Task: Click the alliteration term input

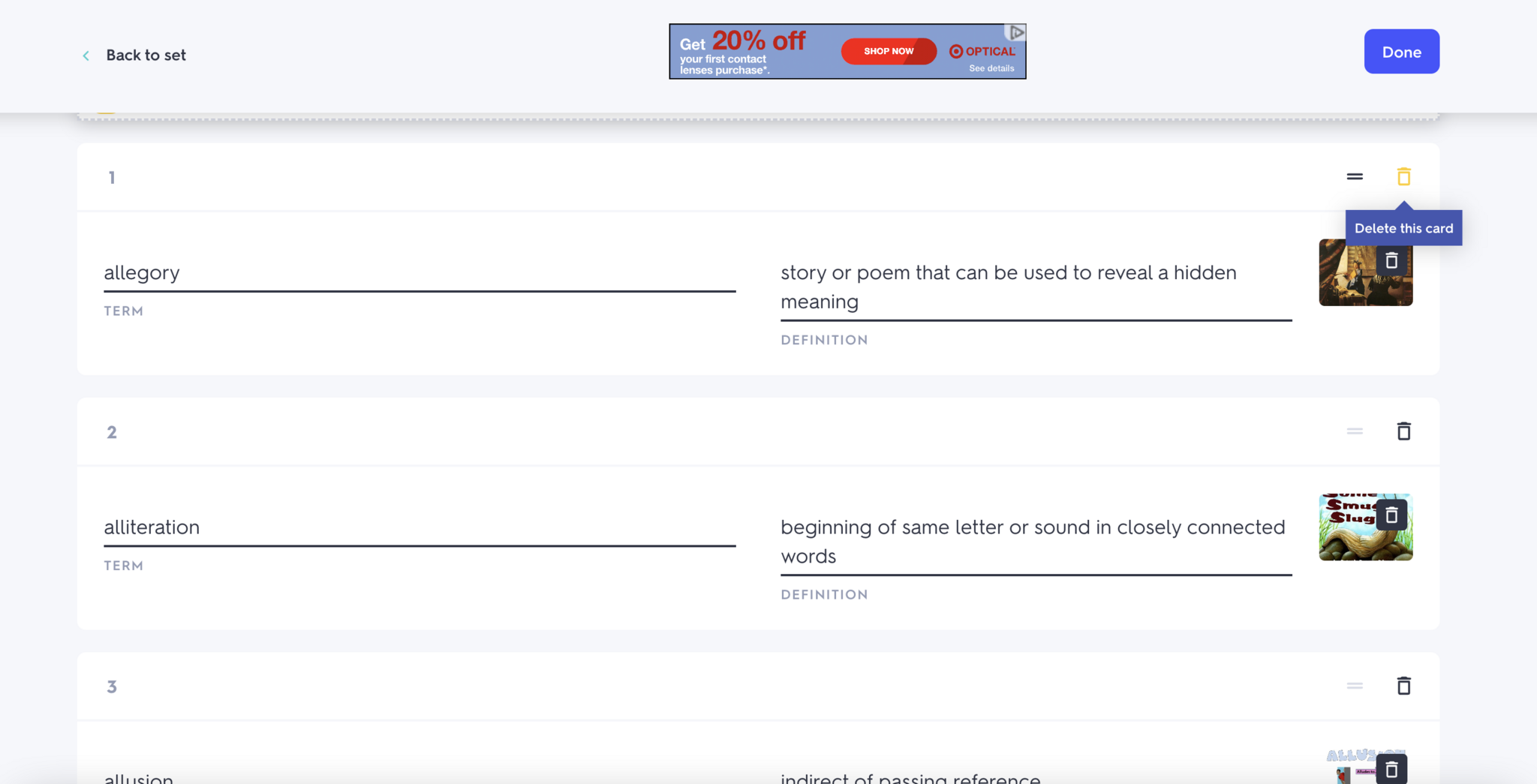Action: click(419, 527)
